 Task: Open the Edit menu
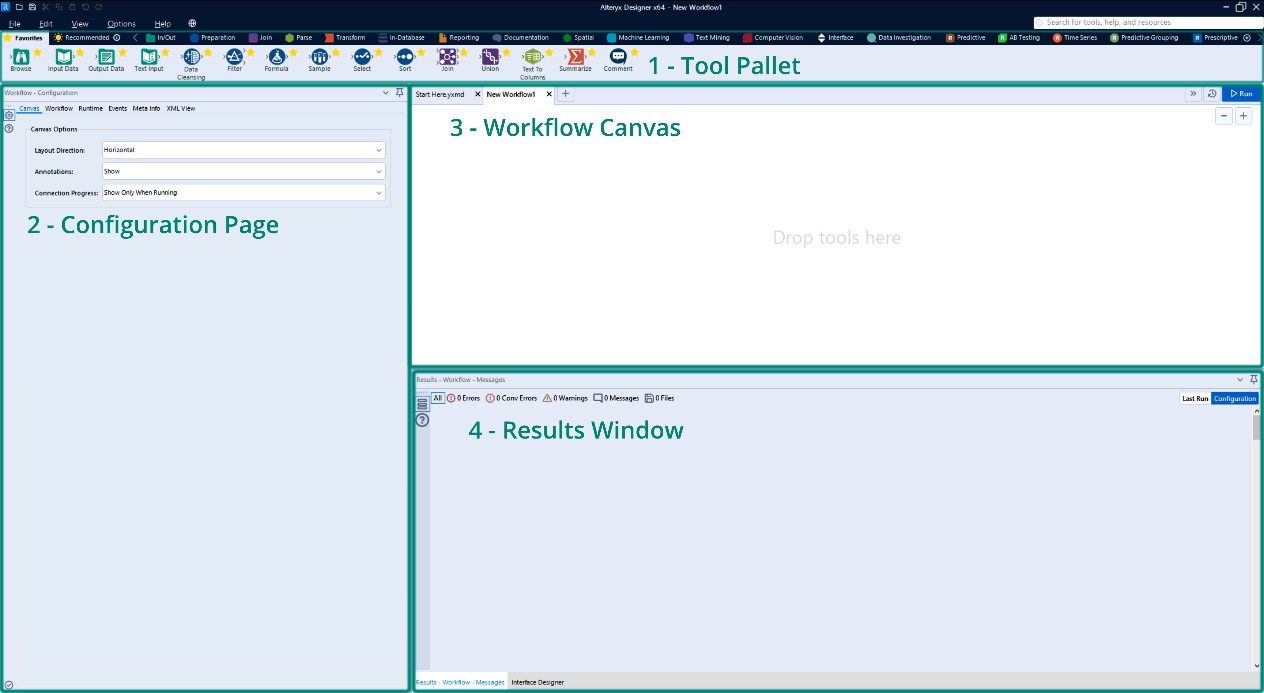(46, 23)
